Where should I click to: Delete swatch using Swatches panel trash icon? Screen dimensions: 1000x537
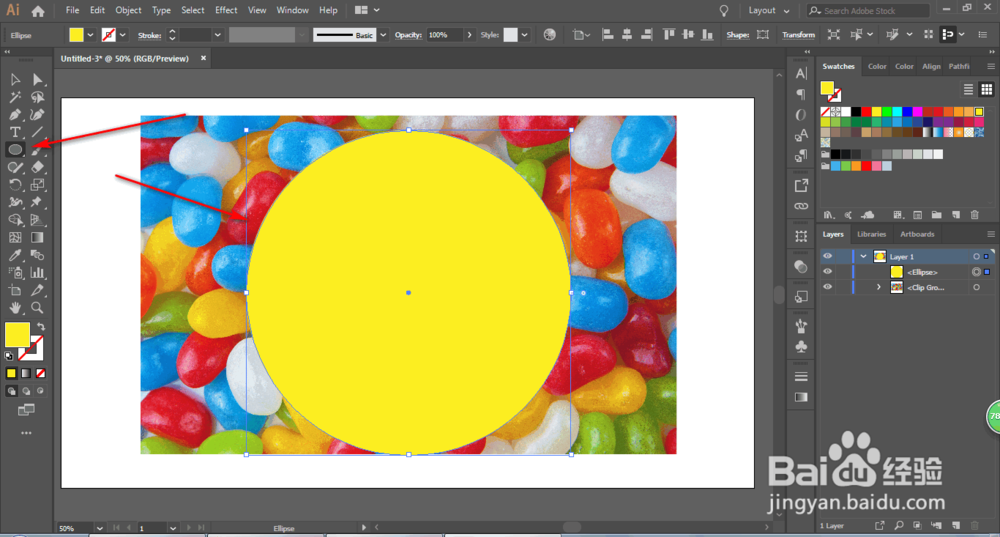click(x=974, y=215)
